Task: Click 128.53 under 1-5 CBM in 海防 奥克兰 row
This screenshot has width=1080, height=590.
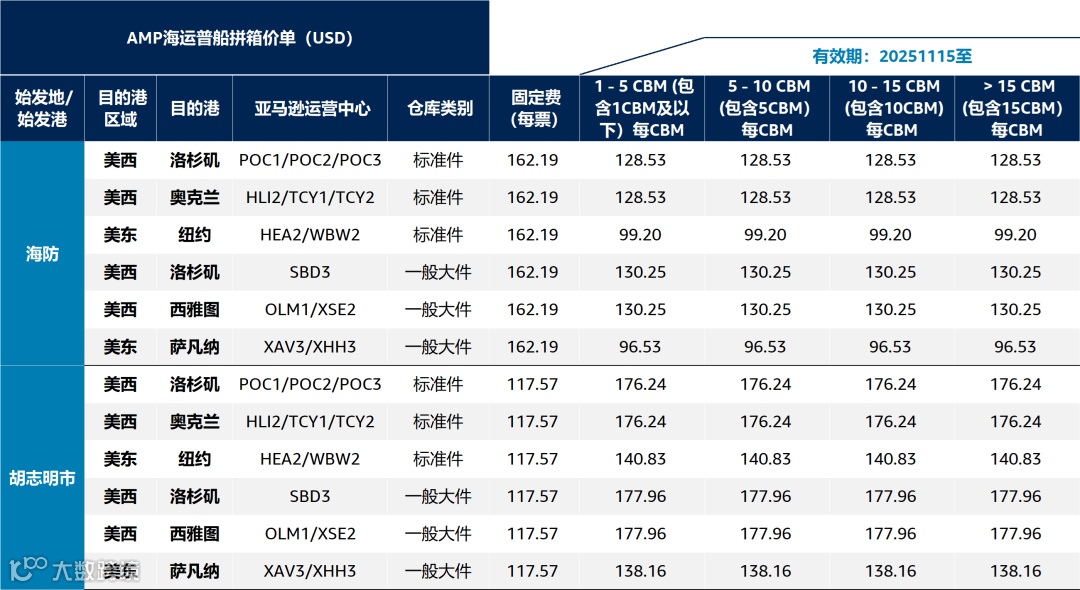Action: click(x=641, y=198)
